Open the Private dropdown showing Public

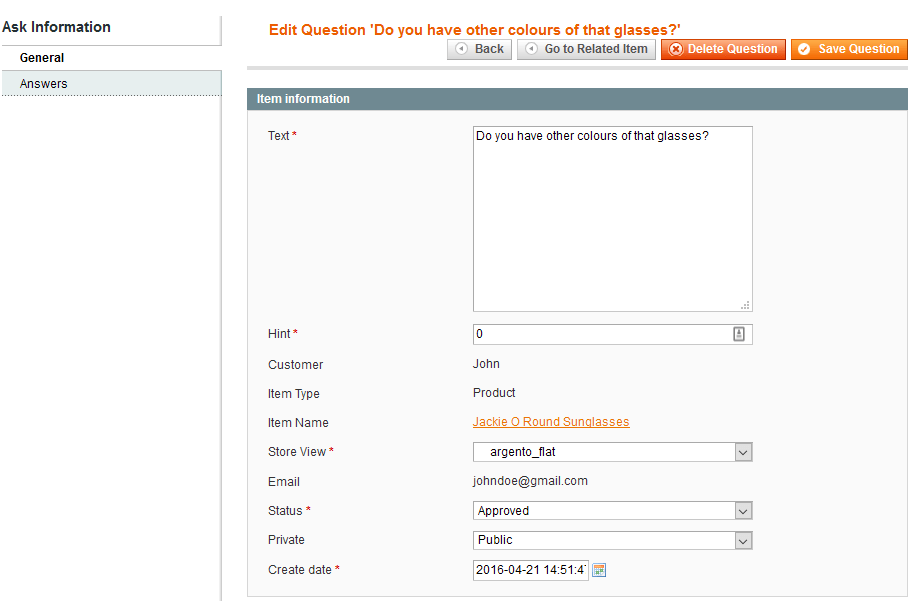point(612,540)
